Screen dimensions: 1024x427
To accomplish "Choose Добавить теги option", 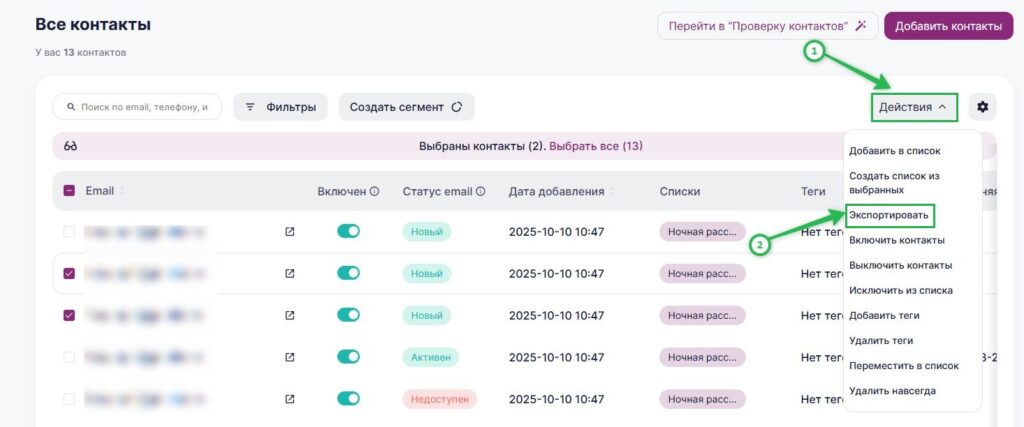I will click(884, 315).
